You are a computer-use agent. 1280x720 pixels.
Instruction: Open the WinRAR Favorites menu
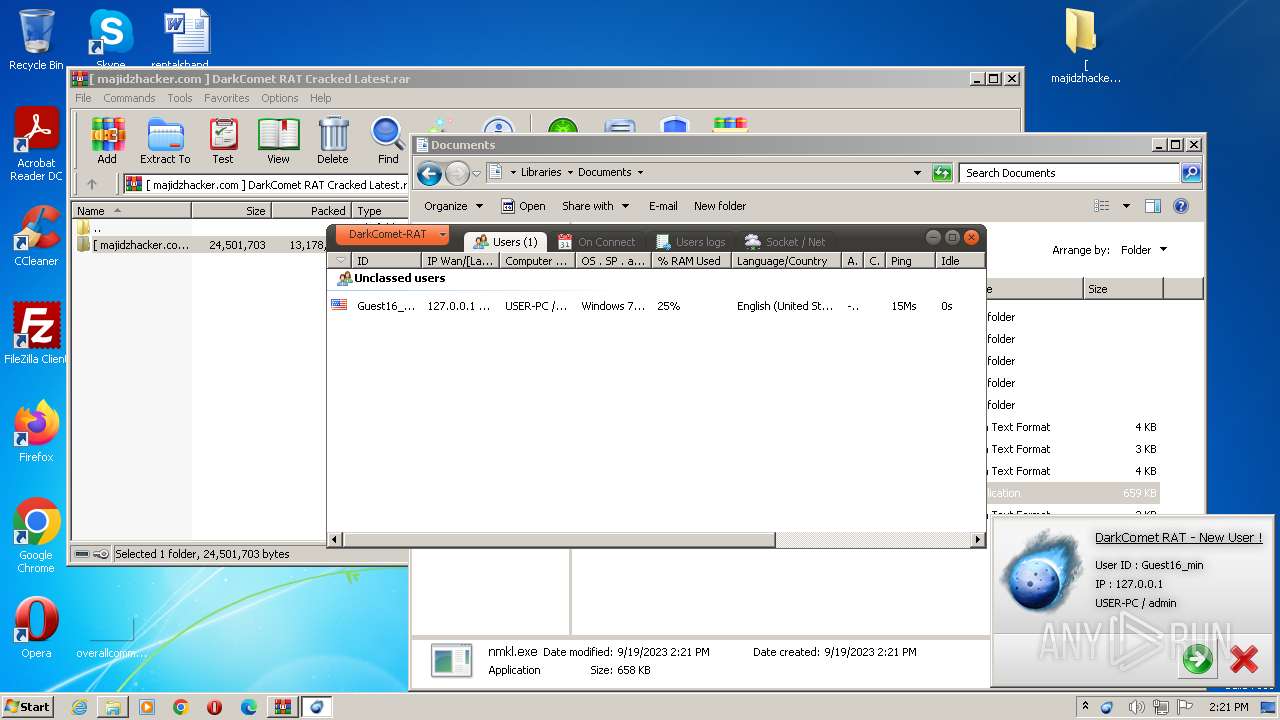tap(227, 98)
